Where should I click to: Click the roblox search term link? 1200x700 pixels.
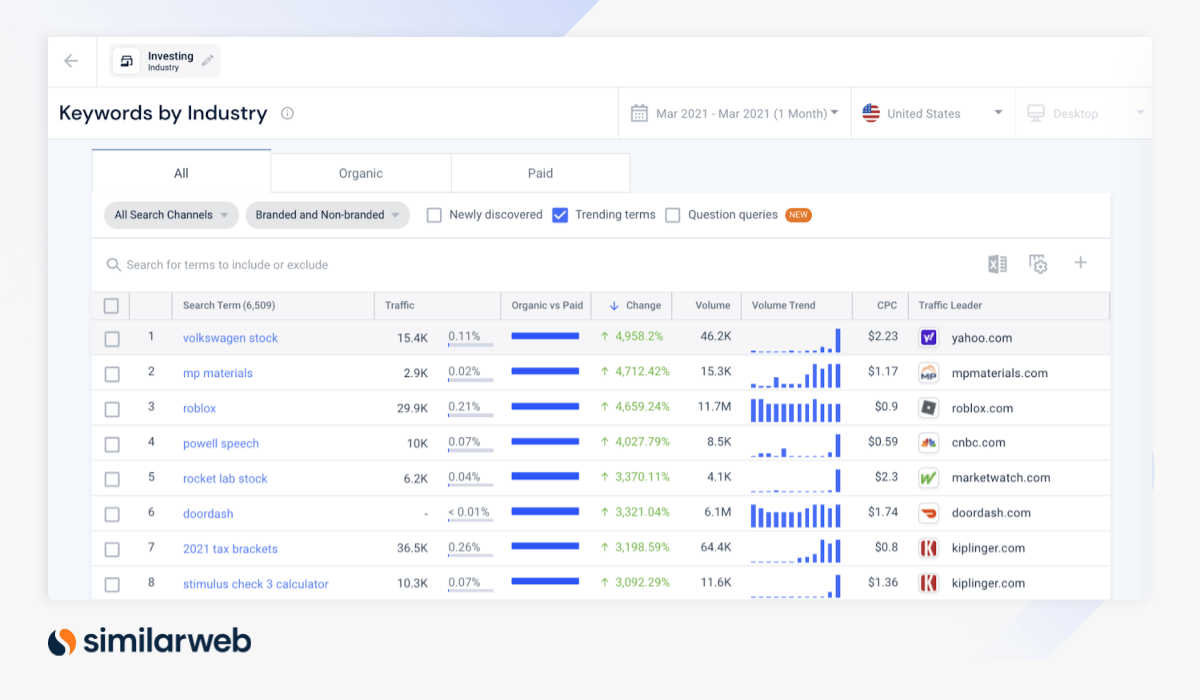[x=197, y=408]
